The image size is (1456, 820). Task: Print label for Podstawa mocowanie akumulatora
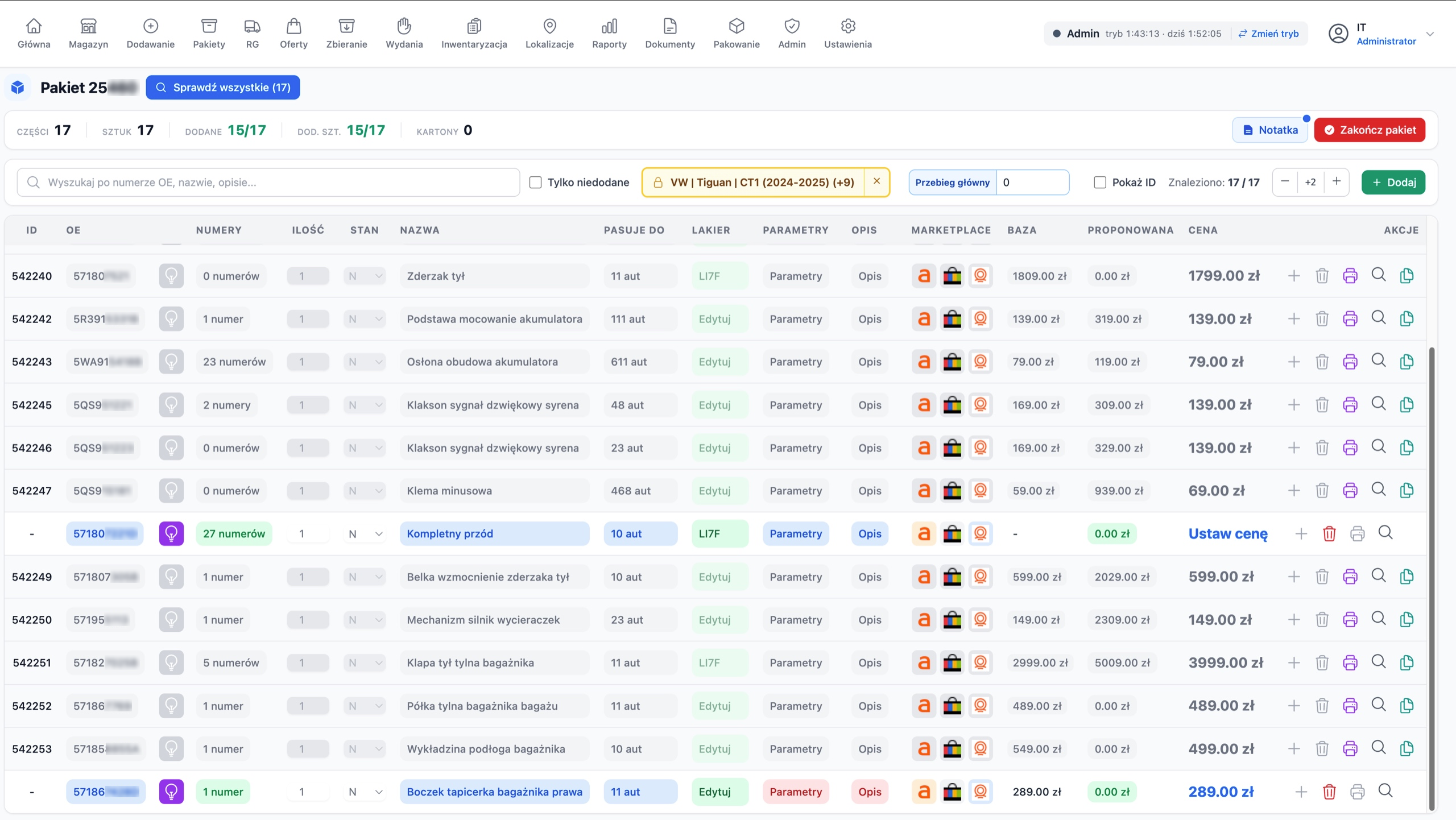click(x=1350, y=318)
